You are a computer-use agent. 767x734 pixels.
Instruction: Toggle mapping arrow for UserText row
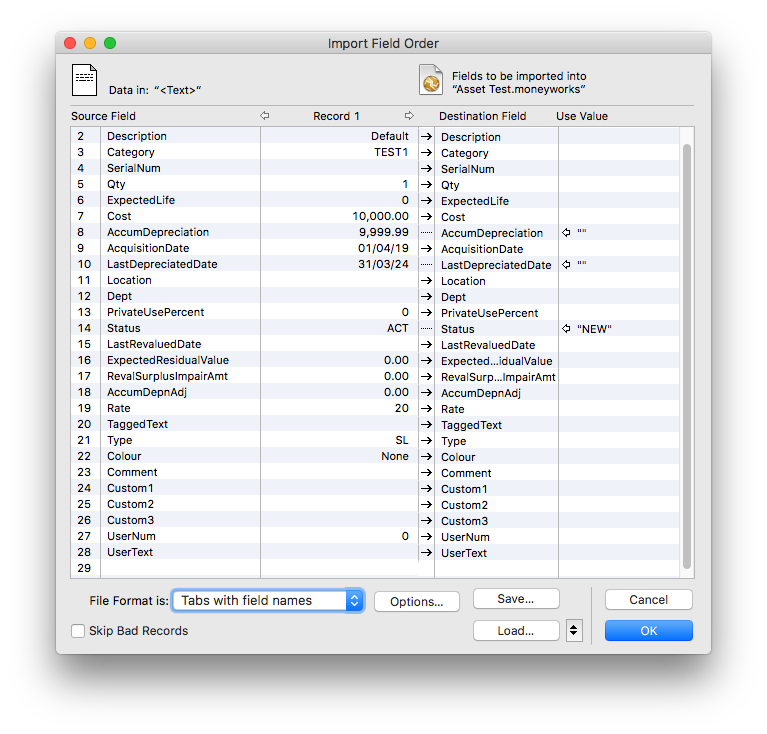427,553
